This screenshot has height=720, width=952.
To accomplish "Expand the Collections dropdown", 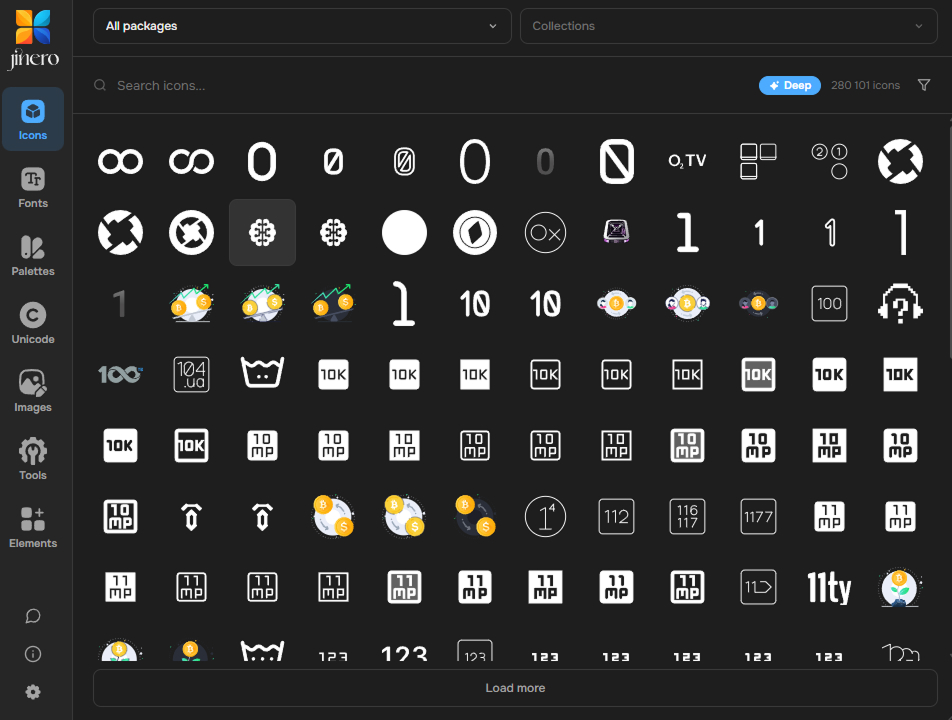I will tap(729, 26).
